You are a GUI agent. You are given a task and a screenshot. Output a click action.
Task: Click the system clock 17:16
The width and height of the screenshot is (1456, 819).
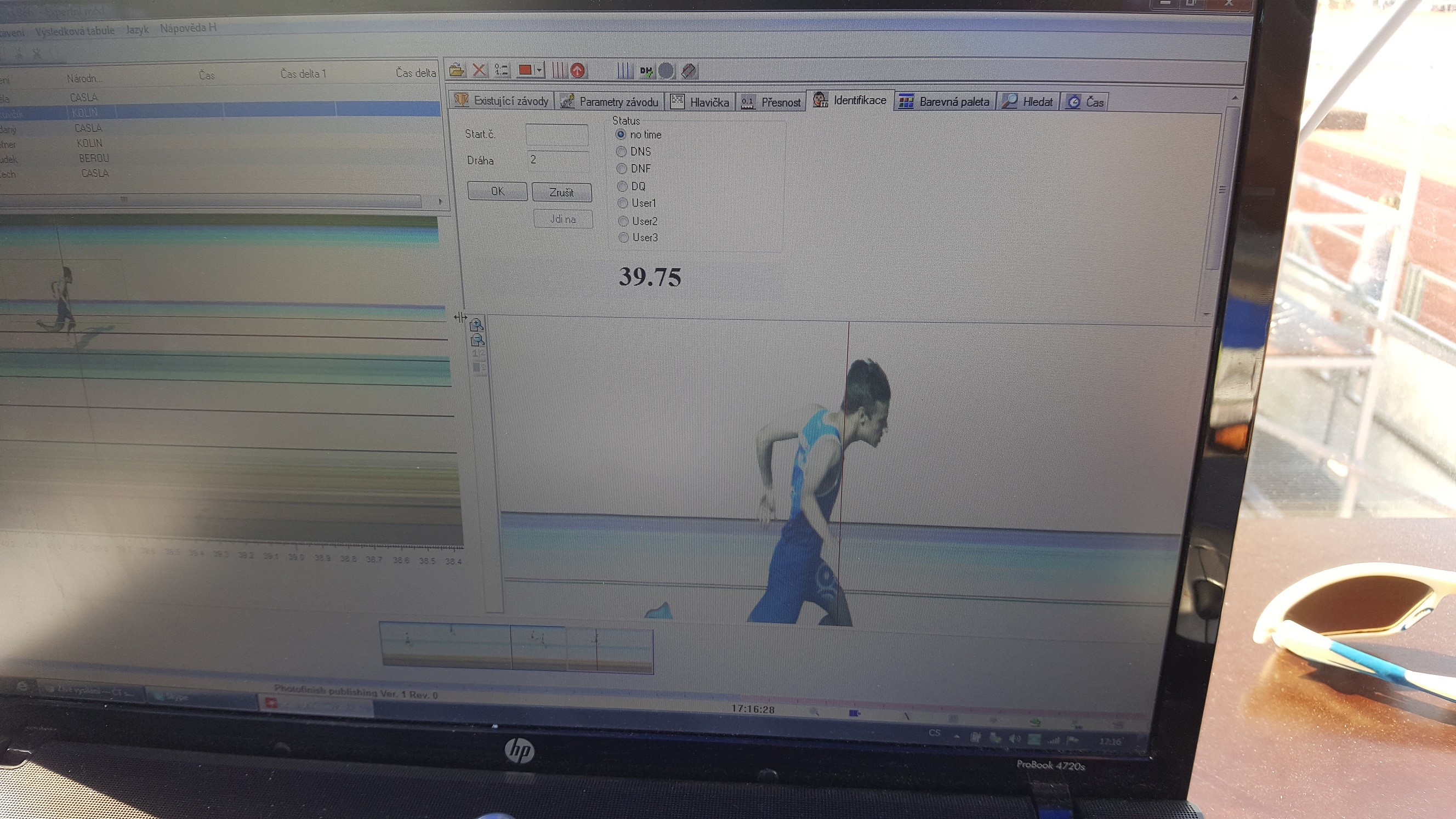[1110, 741]
